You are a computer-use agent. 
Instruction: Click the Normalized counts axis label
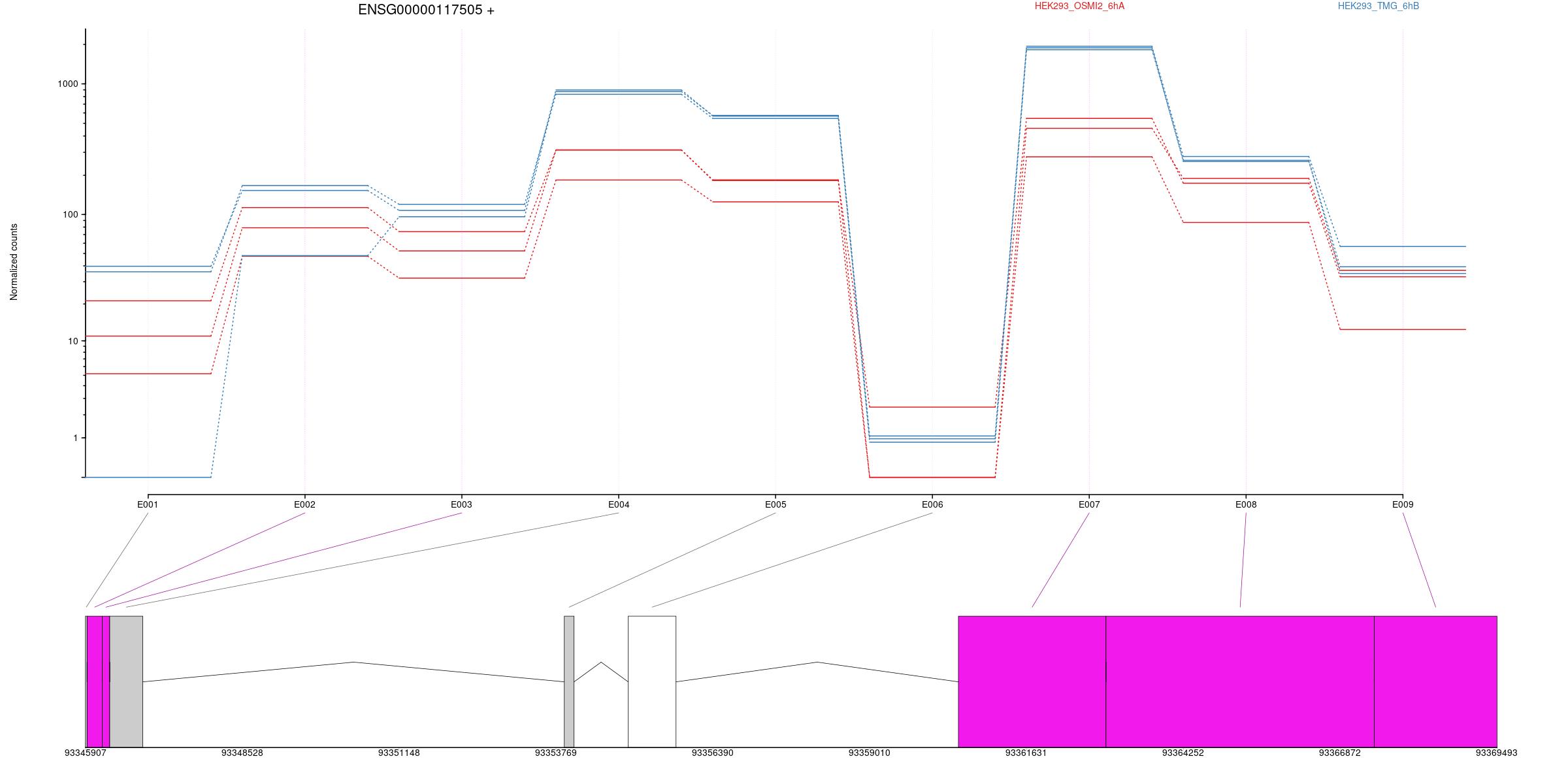(14, 262)
